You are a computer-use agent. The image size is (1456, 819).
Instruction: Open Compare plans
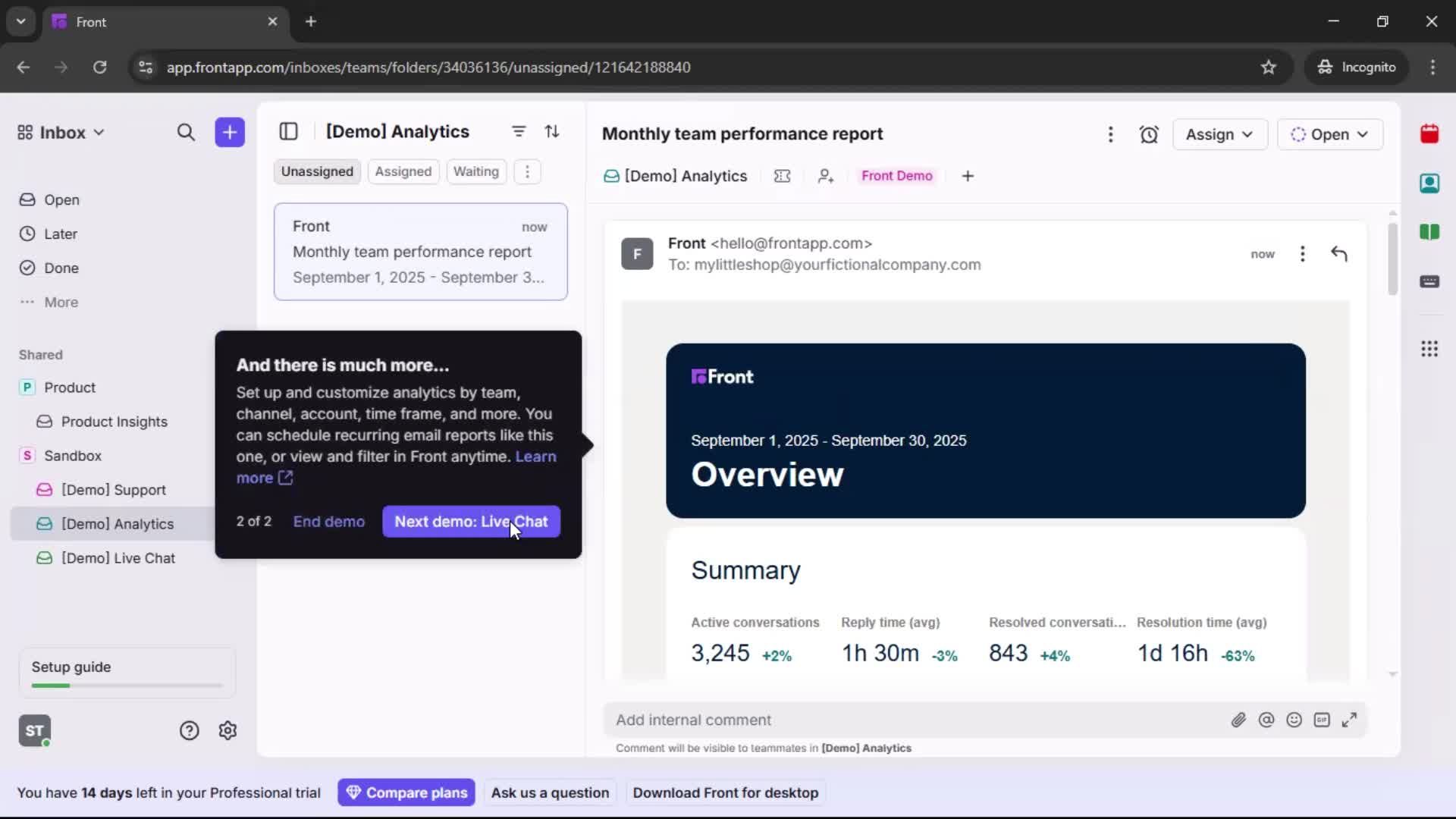click(406, 792)
